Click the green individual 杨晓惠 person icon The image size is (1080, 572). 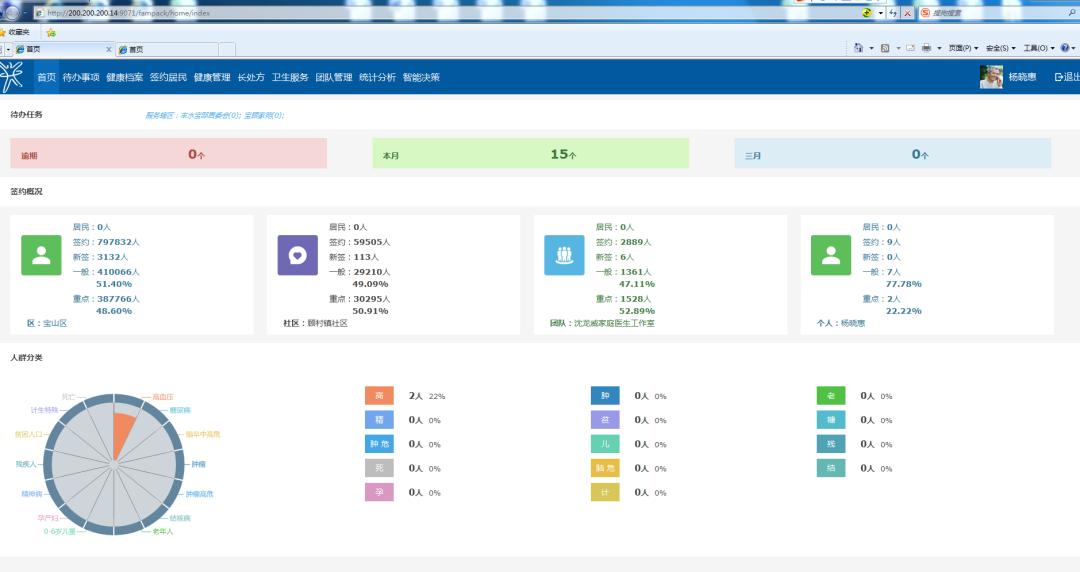pyautogui.click(x=831, y=255)
